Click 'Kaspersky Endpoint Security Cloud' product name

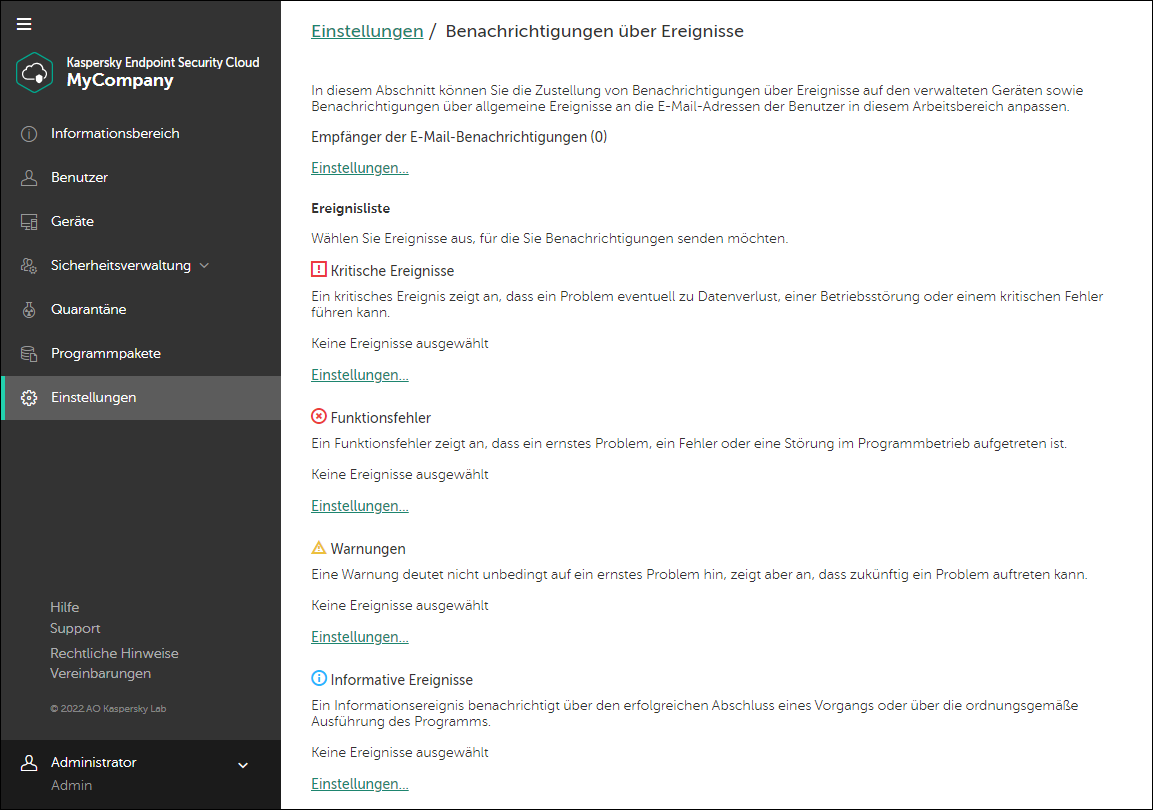tap(163, 62)
